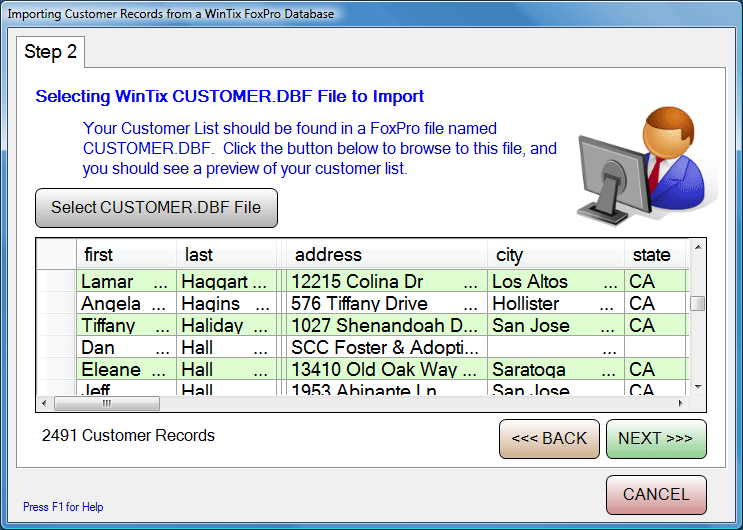743x530 pixels.
Task: Select the cell with first name Dan
Action: click(x=126, y=347)
